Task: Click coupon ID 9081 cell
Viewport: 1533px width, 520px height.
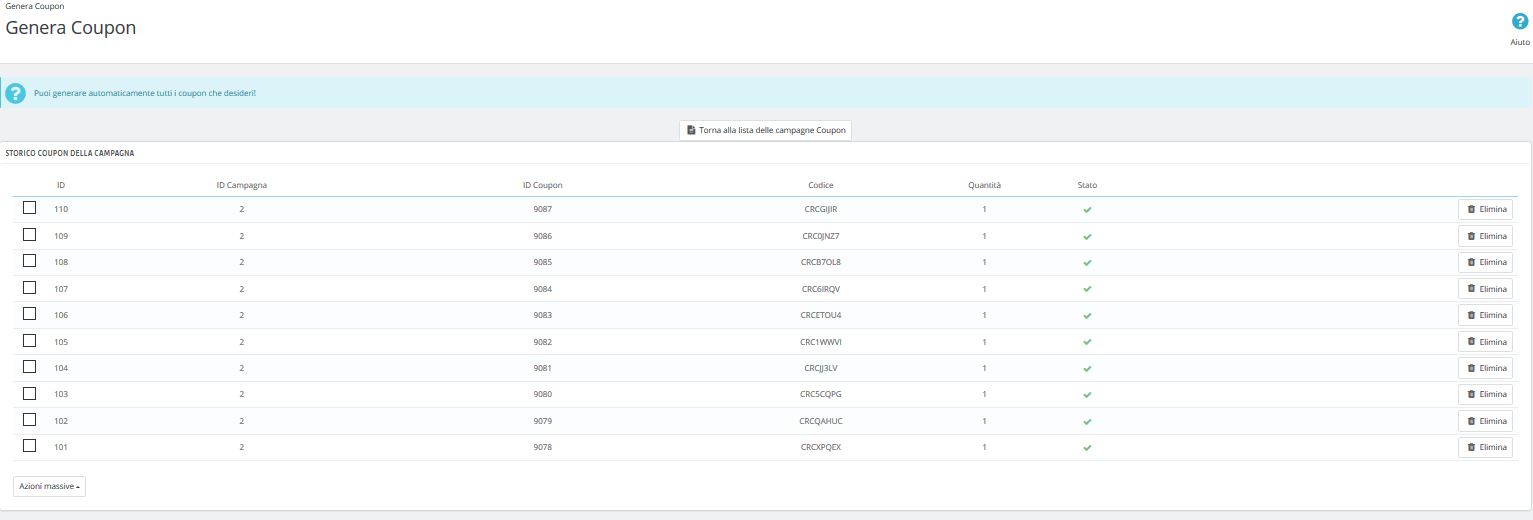Action: click(x=543, y=368)
